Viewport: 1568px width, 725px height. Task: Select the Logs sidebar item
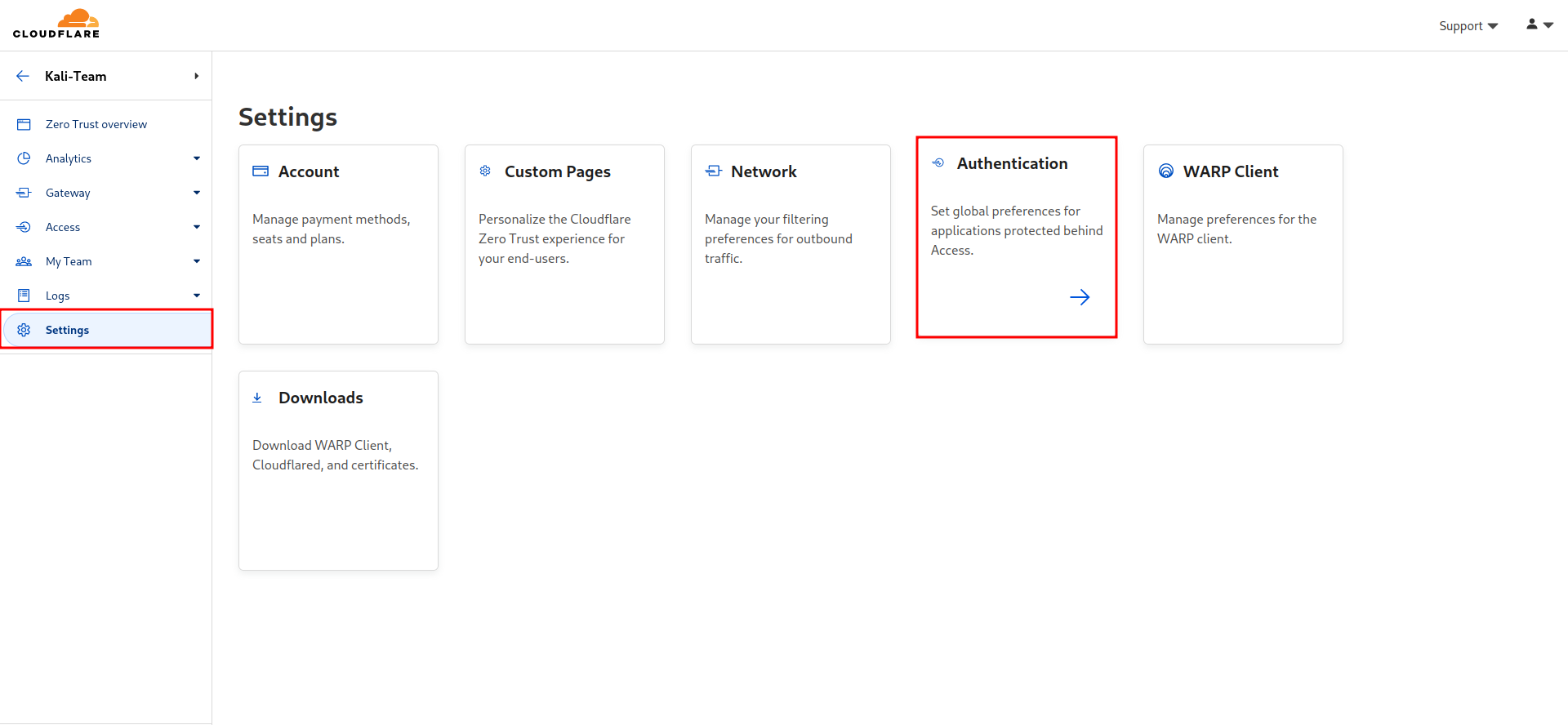(106, 296)
